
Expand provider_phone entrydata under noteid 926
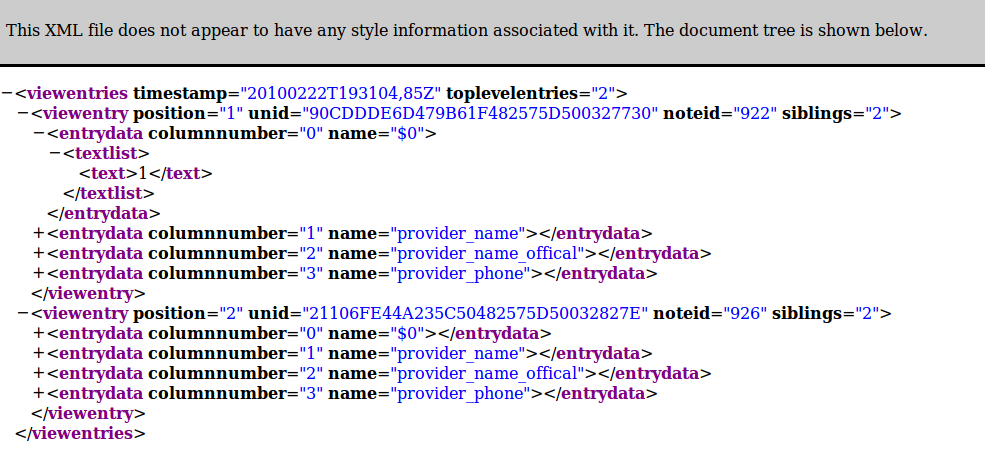click(39, 394)
